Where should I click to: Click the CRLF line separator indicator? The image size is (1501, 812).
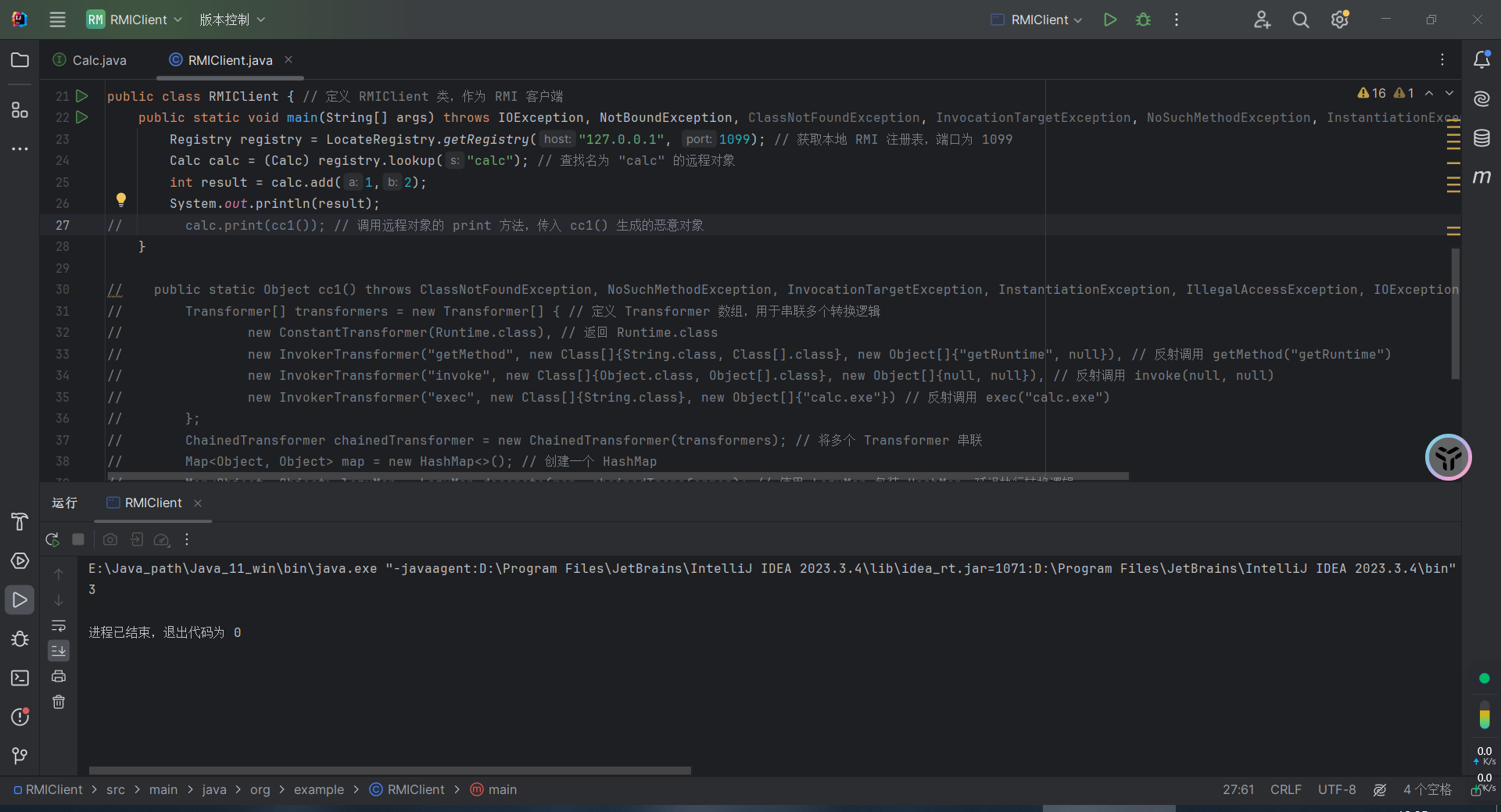tap(1285, 789)
